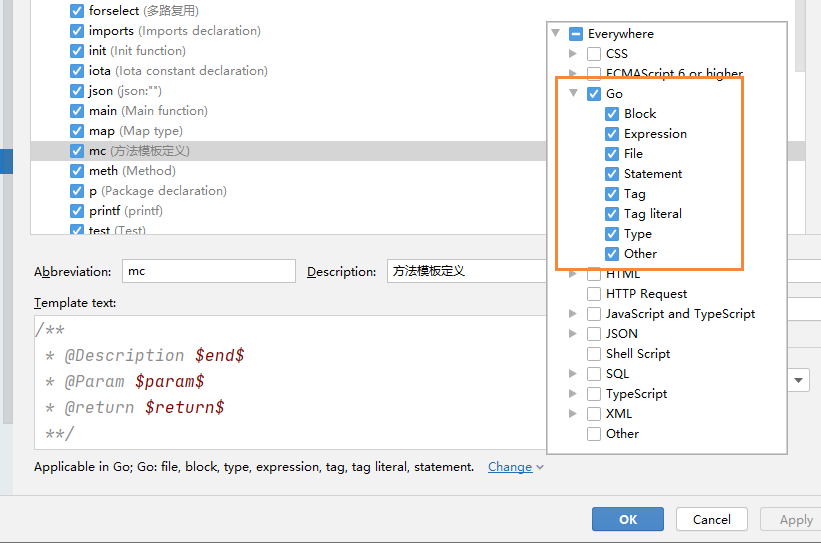Expand the CSS context node
821x543 pixels.
click(x=573, y=54)
